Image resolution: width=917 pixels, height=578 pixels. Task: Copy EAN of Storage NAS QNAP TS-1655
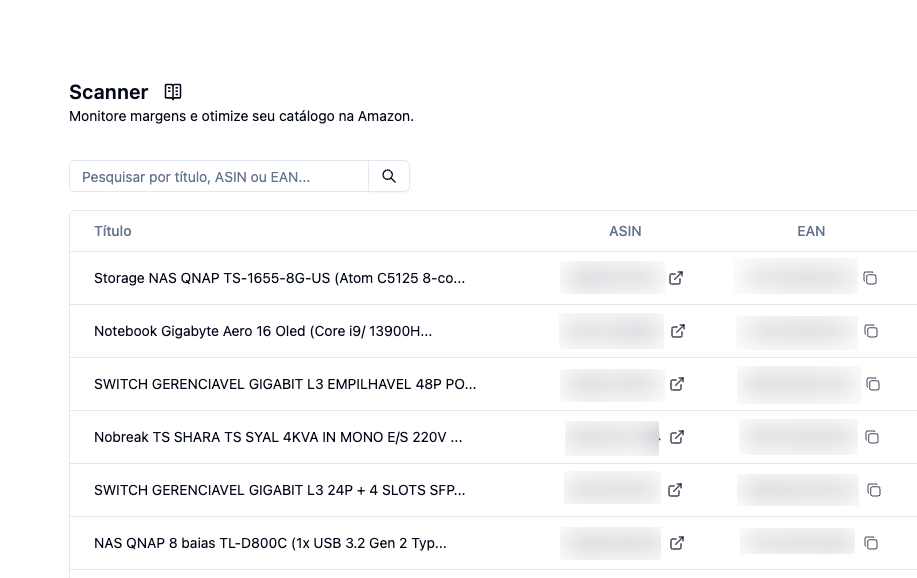[x=870, y=278]
